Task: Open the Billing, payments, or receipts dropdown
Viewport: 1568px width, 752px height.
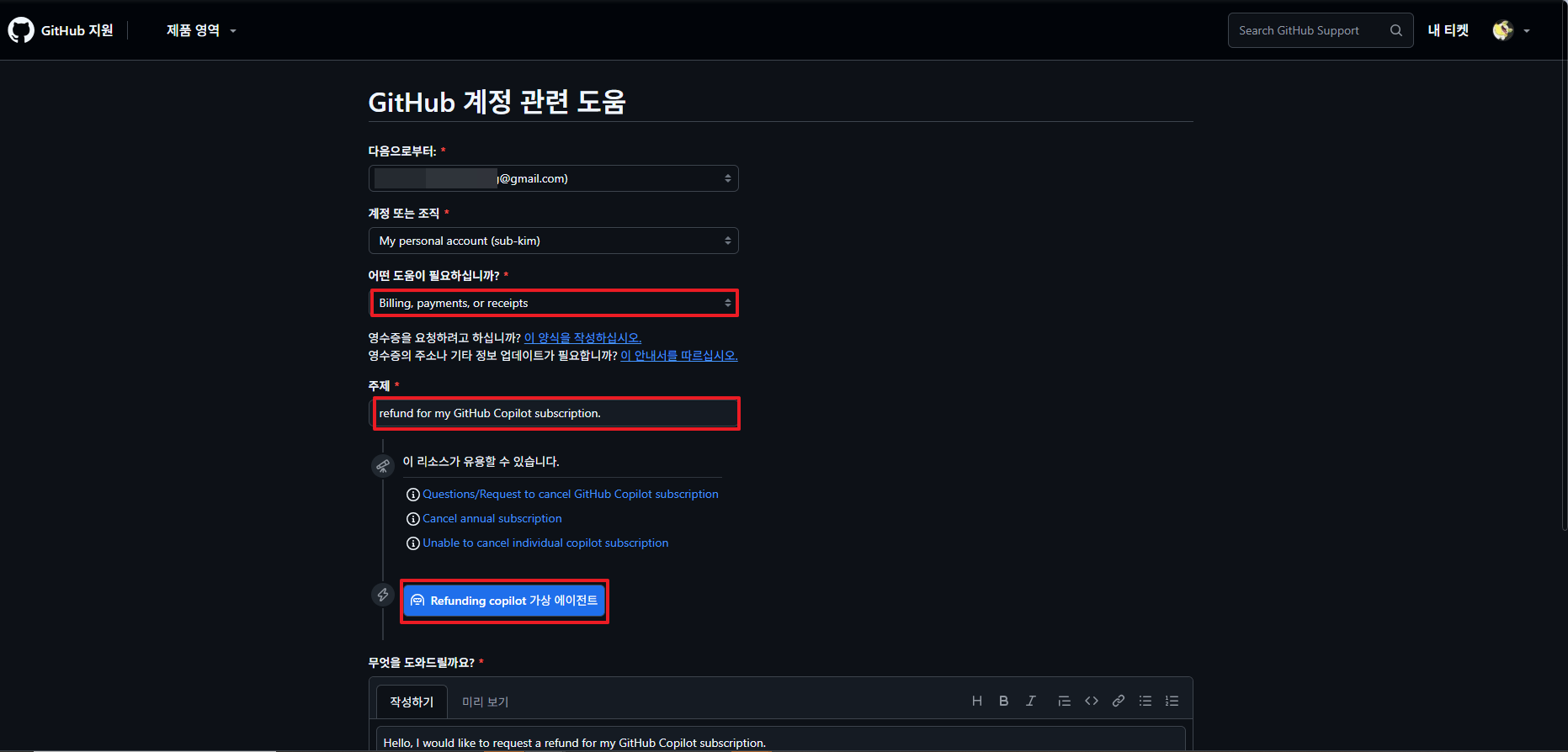Action: [x=553, y=303]
